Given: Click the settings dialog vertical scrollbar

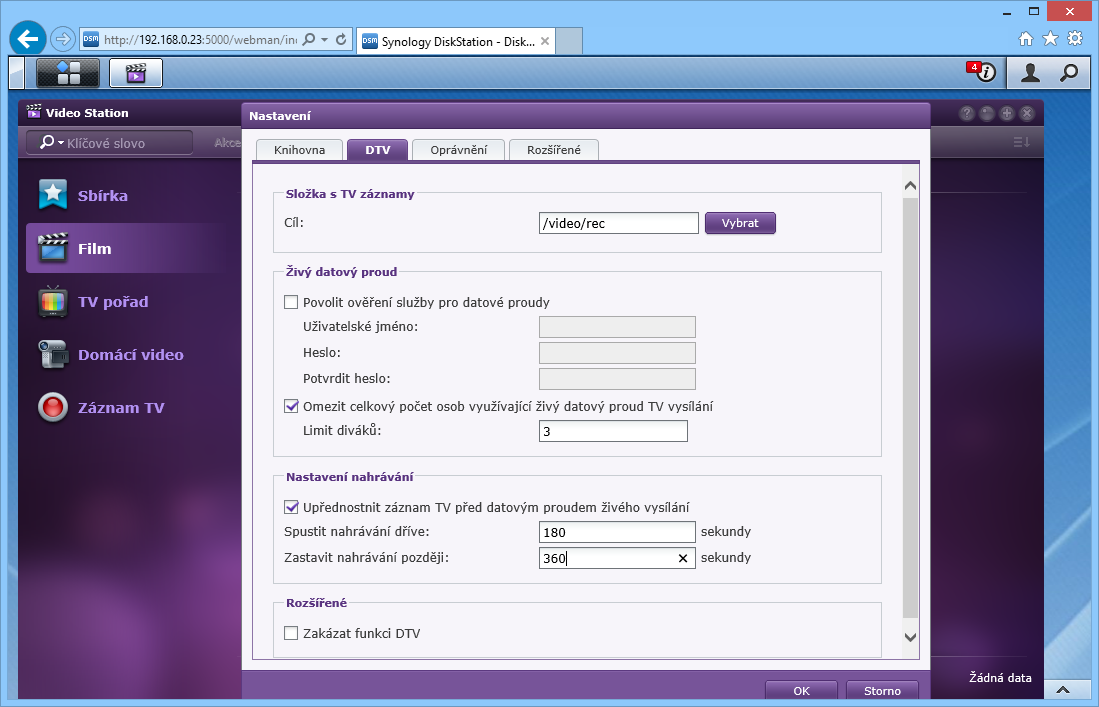Looking at the screenshot, I should [910, 400].
